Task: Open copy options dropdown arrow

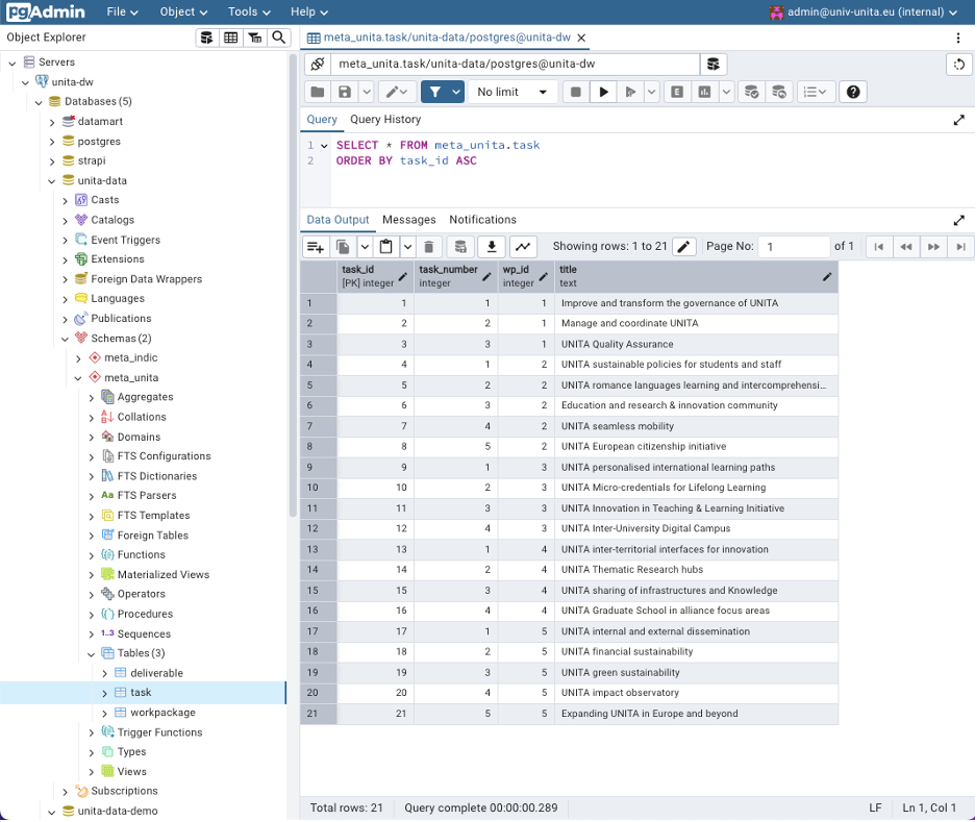Action: tap(365, 247)
